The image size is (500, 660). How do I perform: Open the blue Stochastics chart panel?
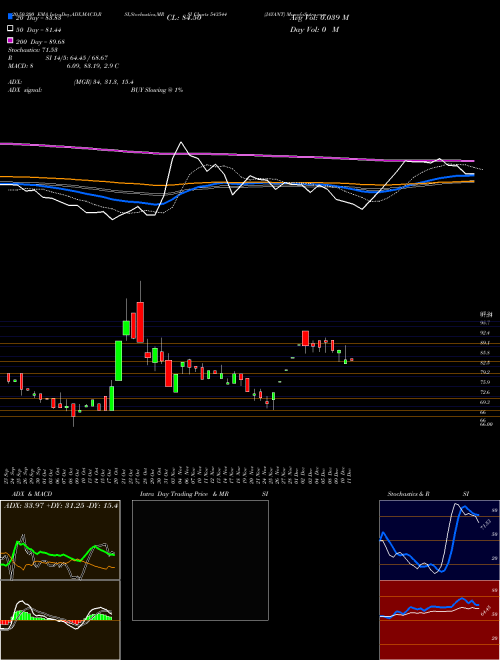click(x=439, y=540)
